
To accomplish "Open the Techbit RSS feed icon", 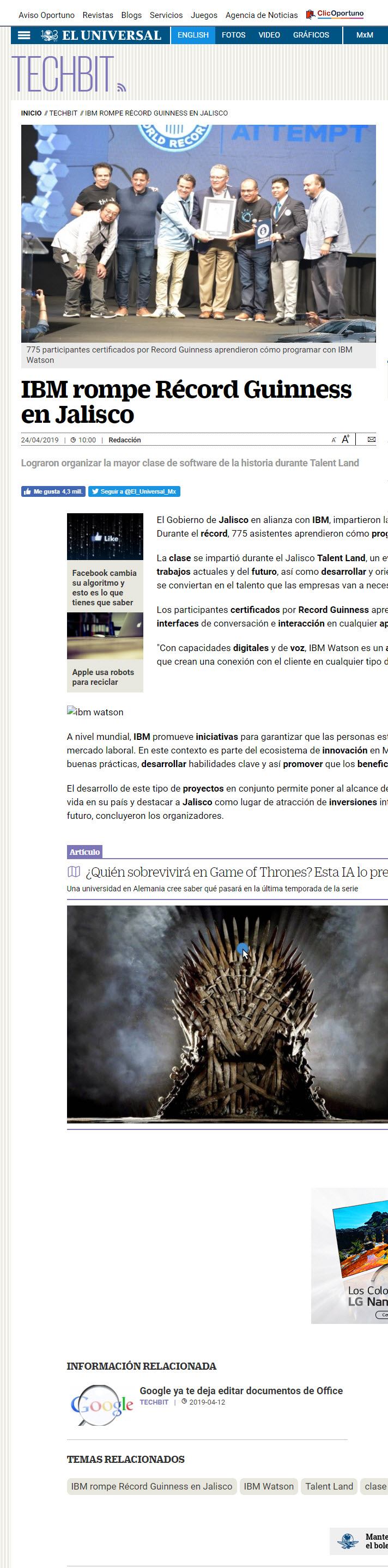I will (122, 88).
